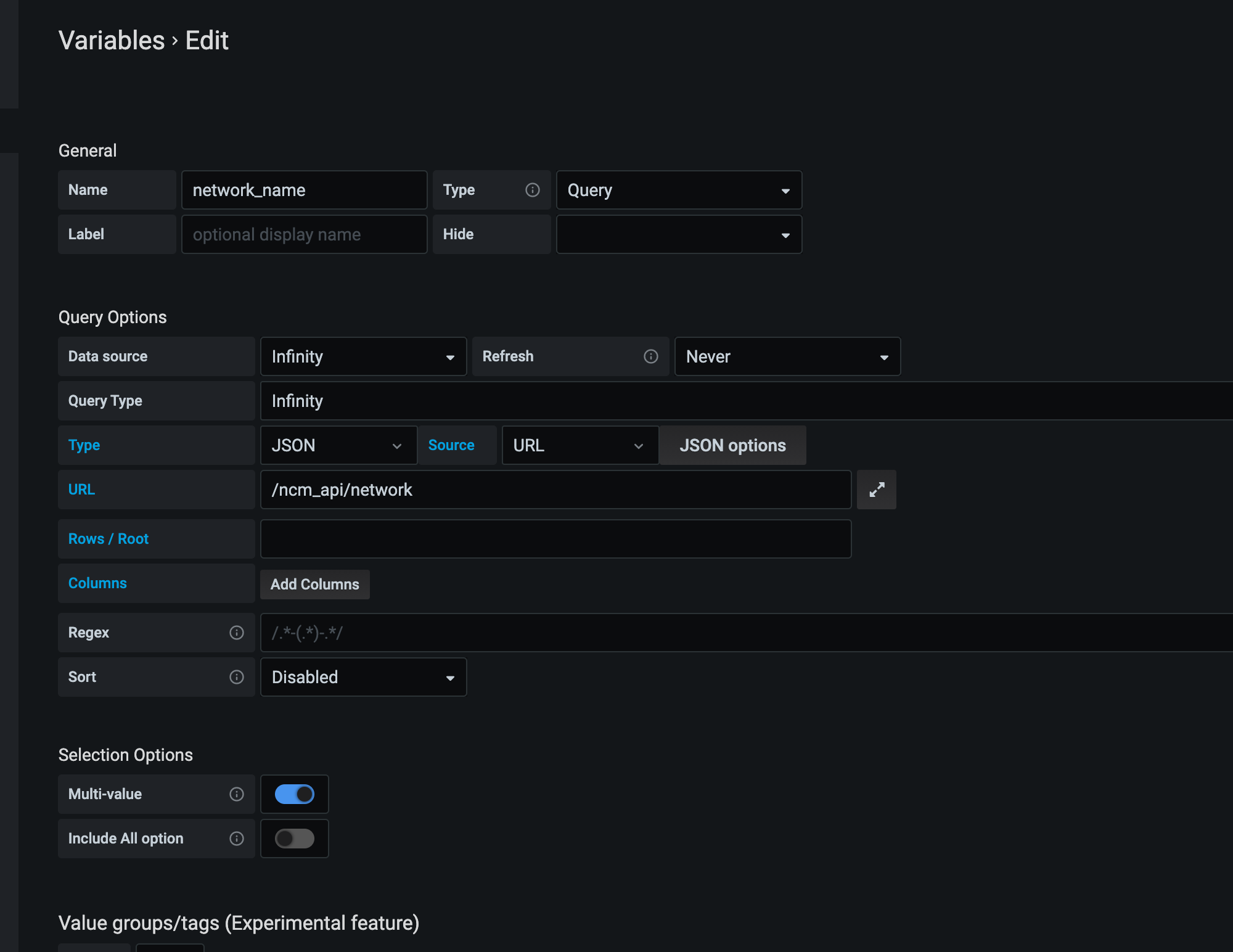Enable the Include All option toggle
1233x952 pixels.
(x=295, y=839)
